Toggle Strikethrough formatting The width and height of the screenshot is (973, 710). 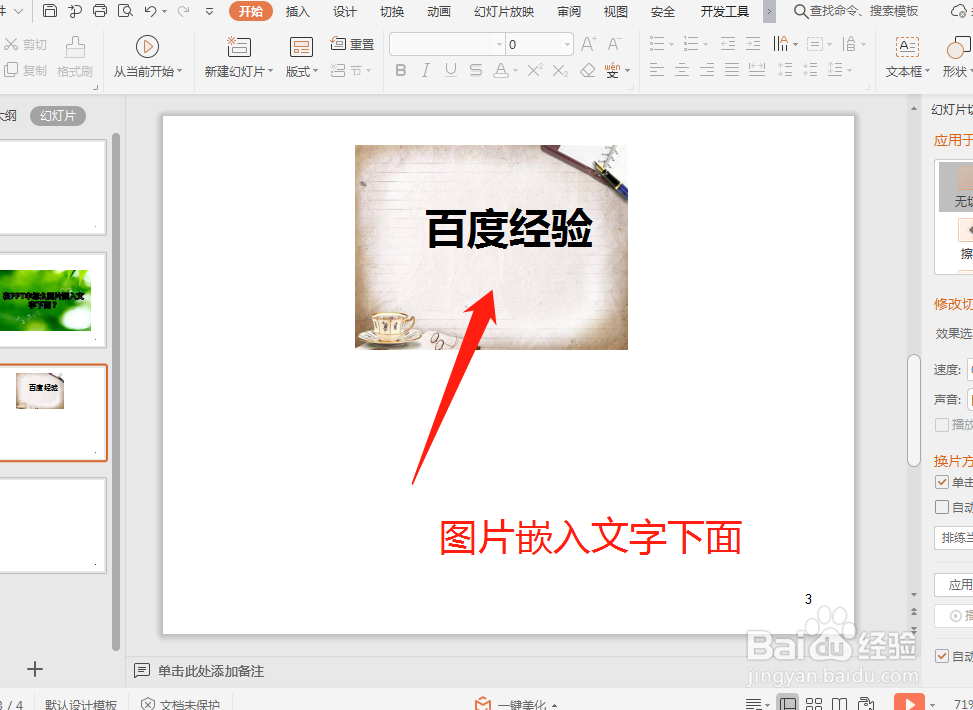click(x=476, y=70)
